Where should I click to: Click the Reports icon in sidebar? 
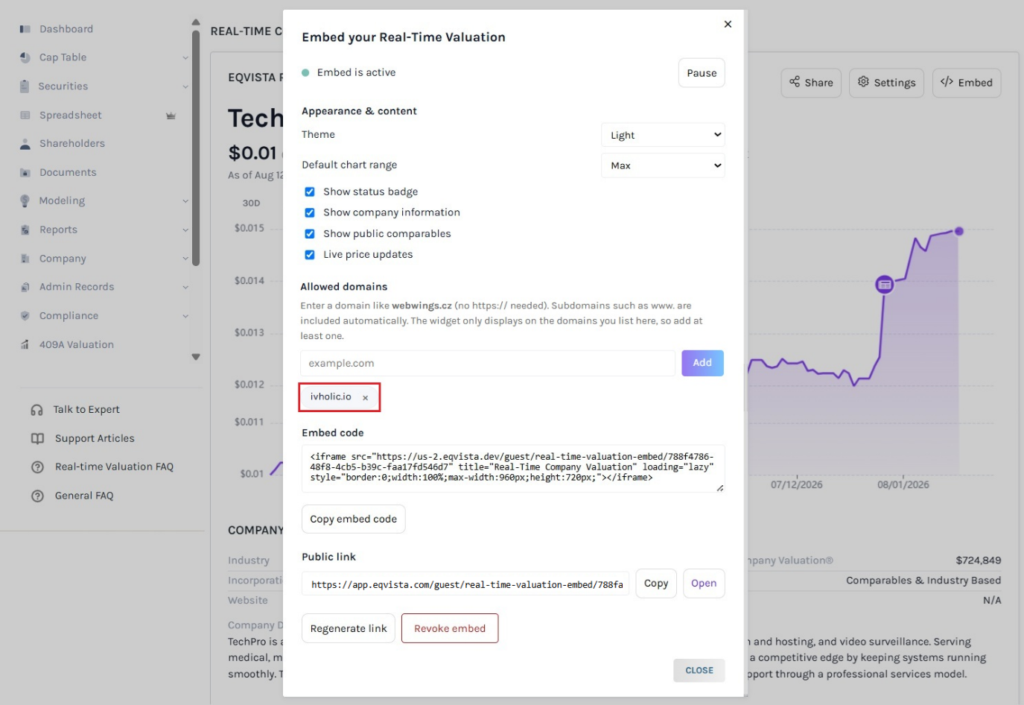point(25,230)
